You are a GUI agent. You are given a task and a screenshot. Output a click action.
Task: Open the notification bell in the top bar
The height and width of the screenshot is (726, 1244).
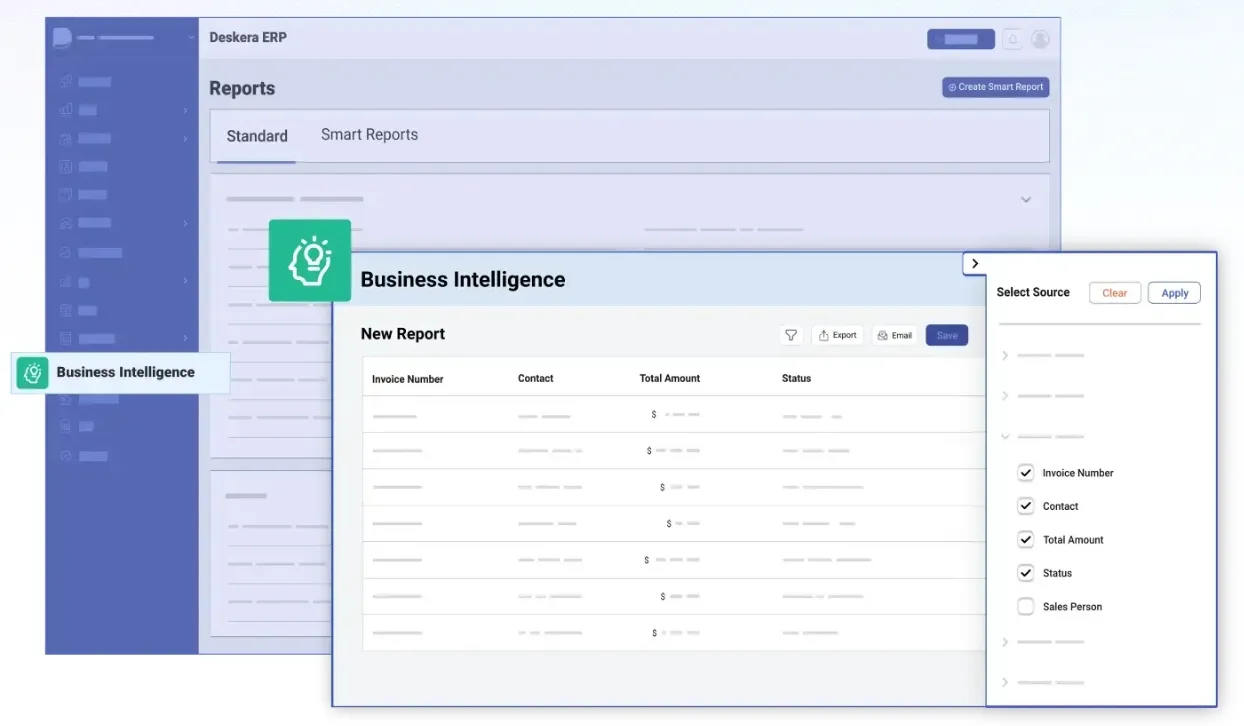(x=1012, y=39)
